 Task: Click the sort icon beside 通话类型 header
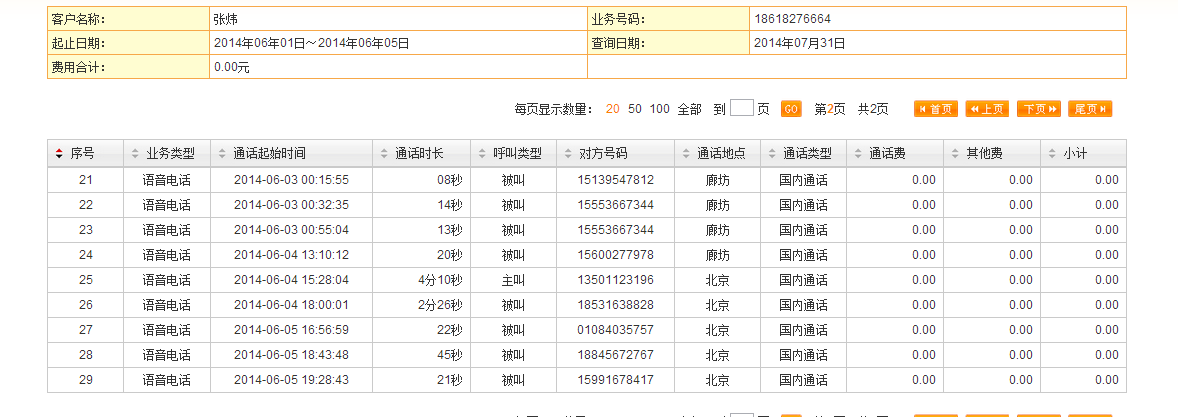tap(771, 154)
